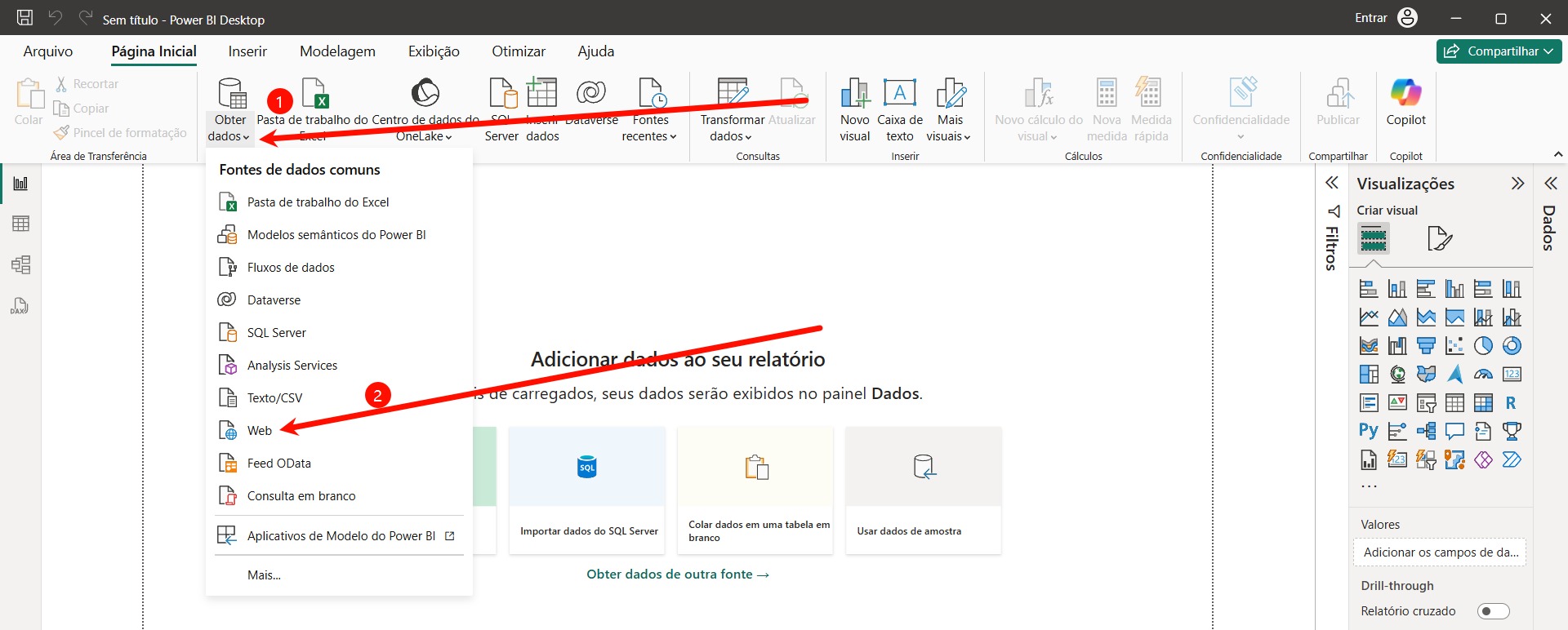Viewport: 1568px width, 630px height.
Task: Click the Save icon in title bar
Action: [x=25, y=17]
